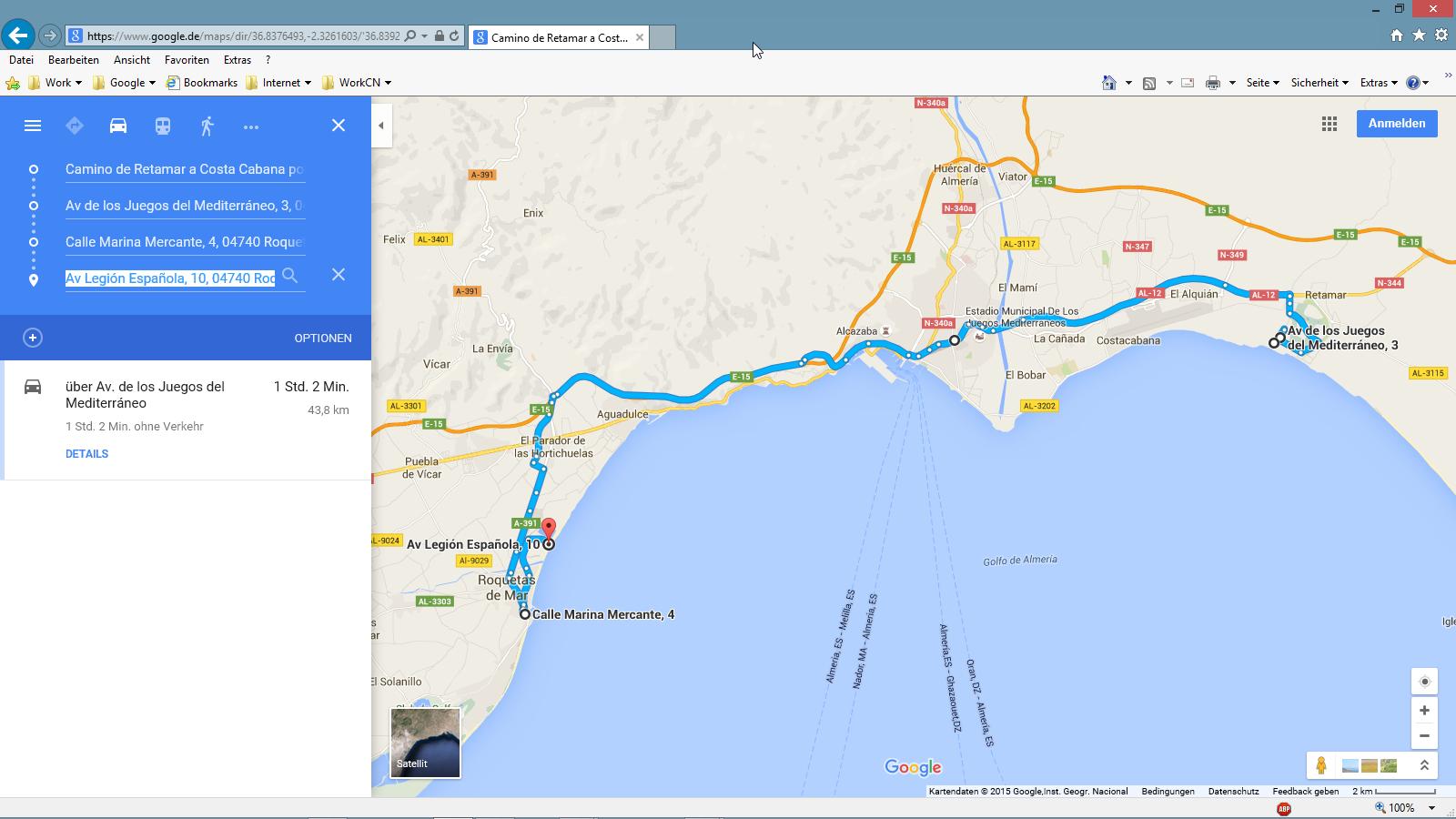Viewport: 1456px width, 819px height.
Task: Collapse the side panel arrow
Action: (x=381, y=126)
